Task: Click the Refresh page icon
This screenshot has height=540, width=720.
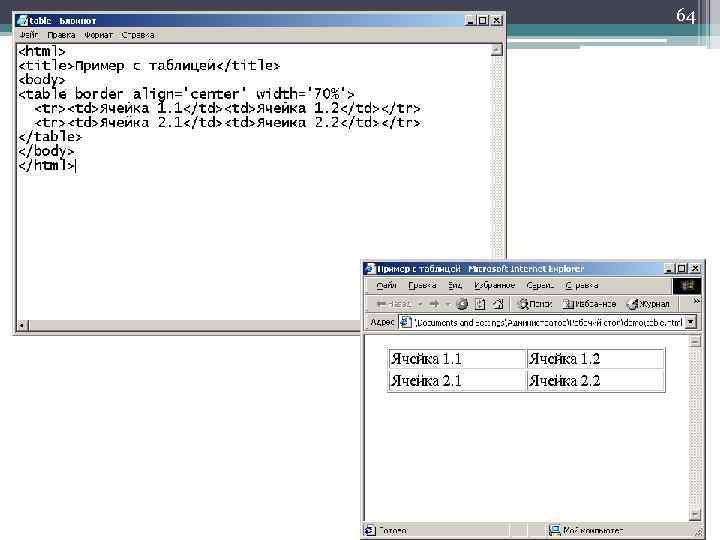Action: 480,304
